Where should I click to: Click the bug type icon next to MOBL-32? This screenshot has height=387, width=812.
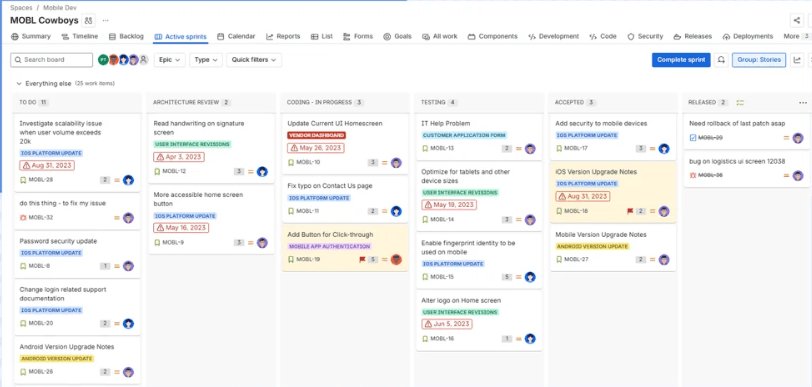tap(23, 218)
